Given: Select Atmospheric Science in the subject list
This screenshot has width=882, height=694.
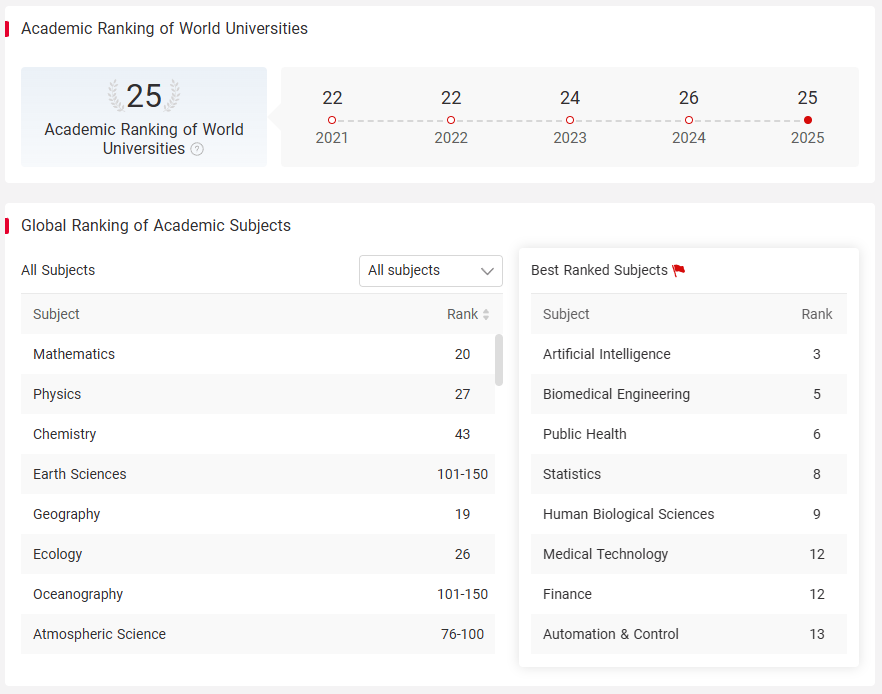Looking at the screenshot, I should click(x=258, y=634).
